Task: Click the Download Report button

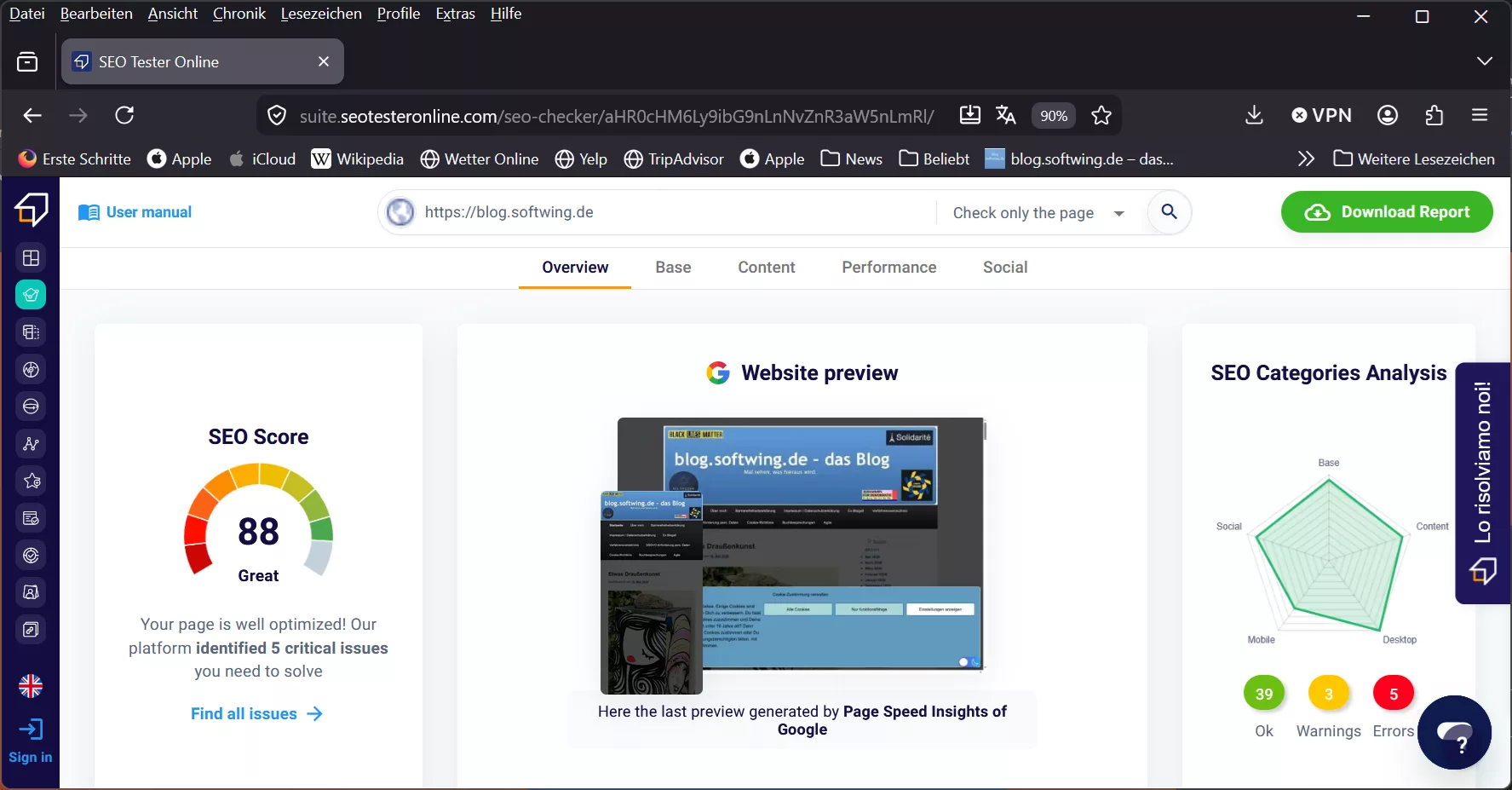Action: 1387,212
